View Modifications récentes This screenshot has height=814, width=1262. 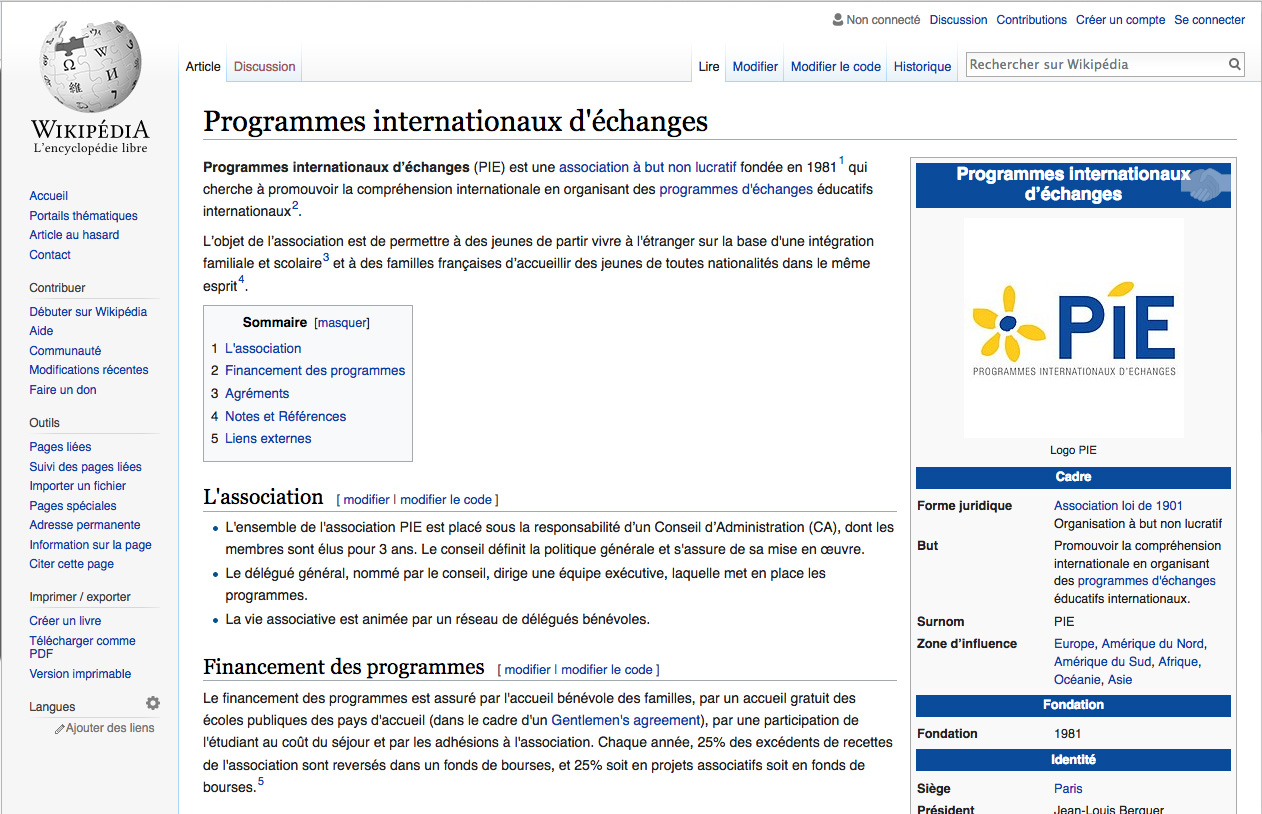[89, 370]
